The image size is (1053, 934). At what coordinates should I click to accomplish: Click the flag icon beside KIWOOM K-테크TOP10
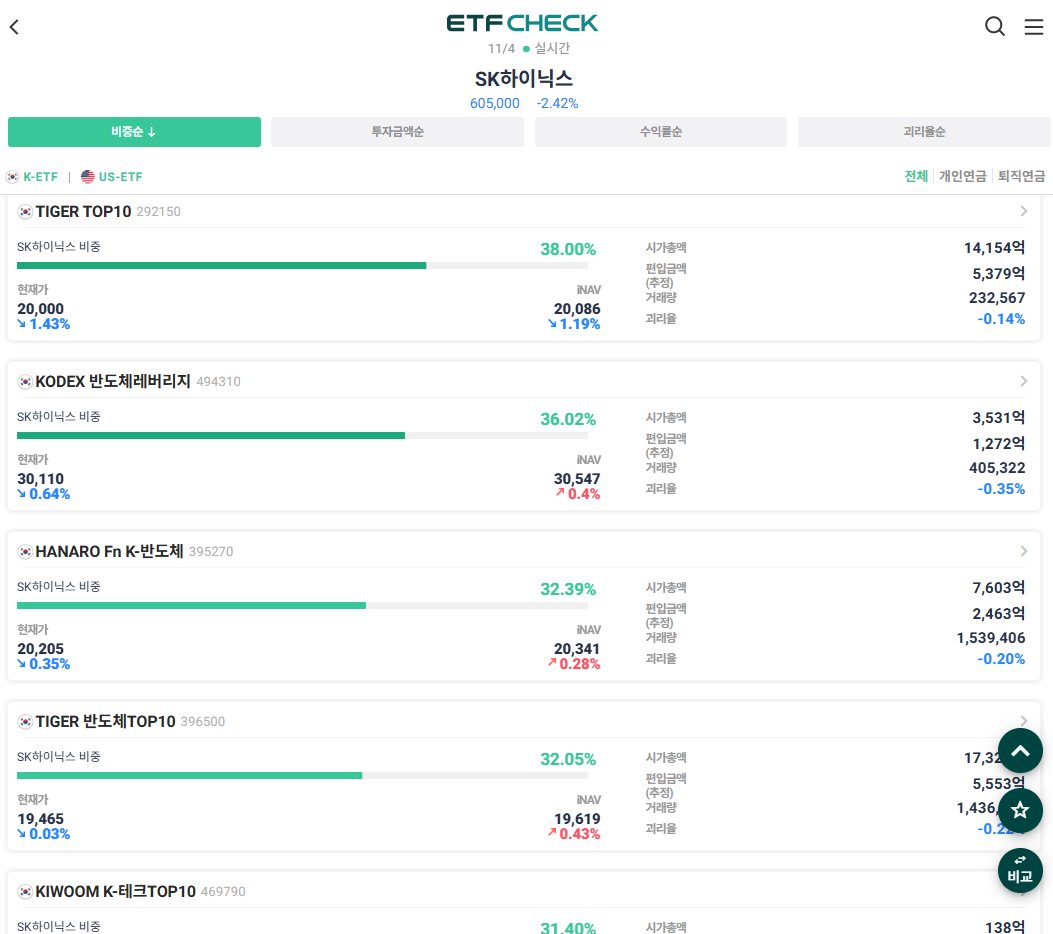26,892
